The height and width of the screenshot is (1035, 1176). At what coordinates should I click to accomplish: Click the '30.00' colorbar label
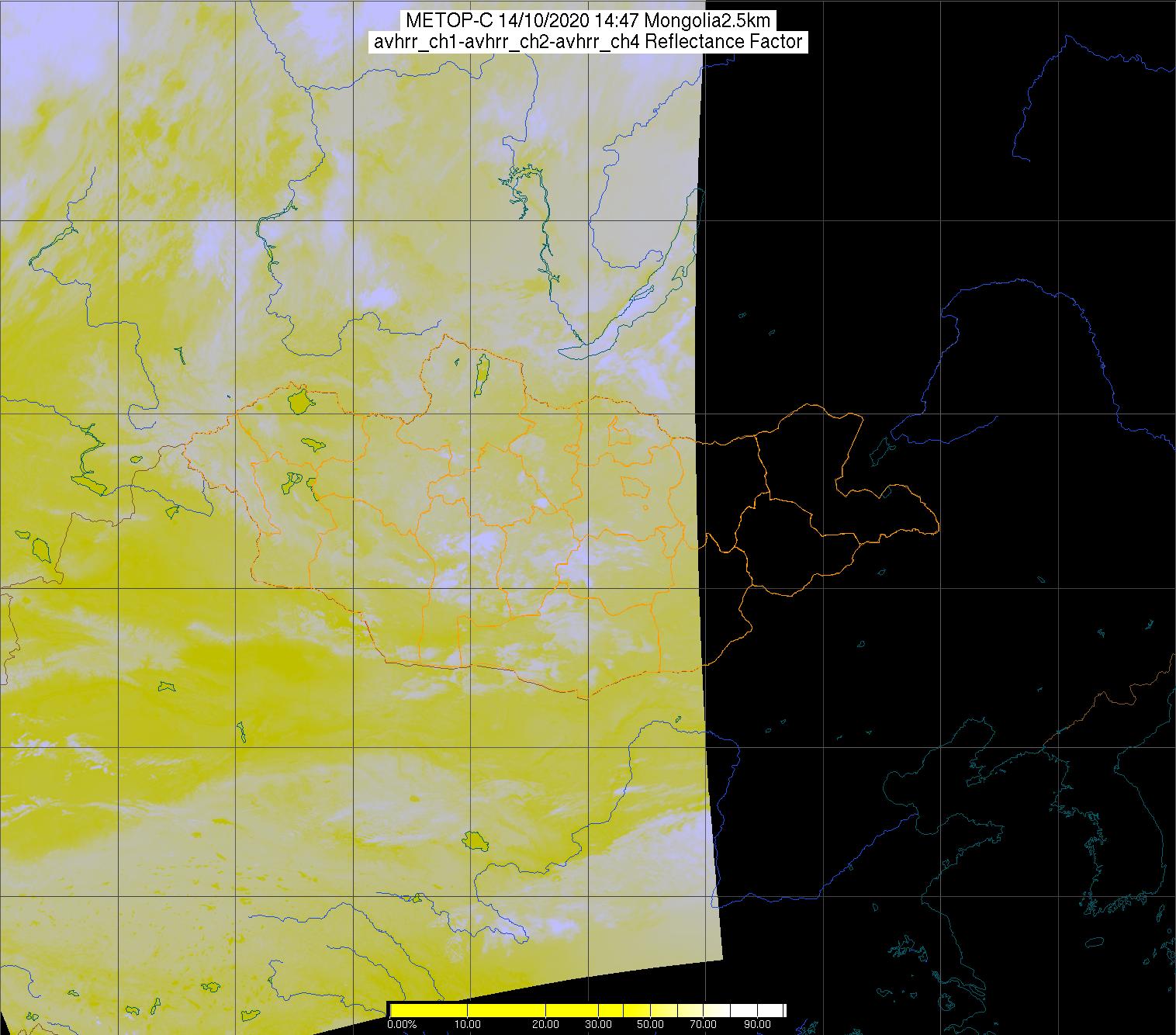pyautogui.click(x=600, y=1025)
